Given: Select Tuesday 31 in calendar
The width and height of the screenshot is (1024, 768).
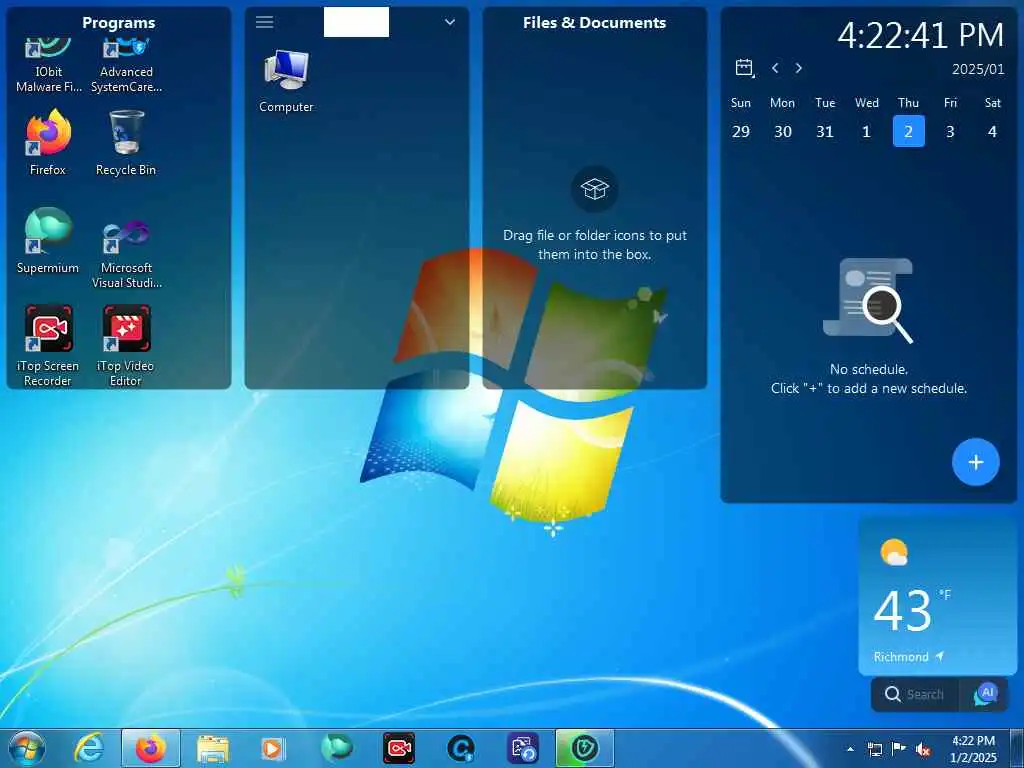Looking at the screenshot, I should tap(825, 131).
